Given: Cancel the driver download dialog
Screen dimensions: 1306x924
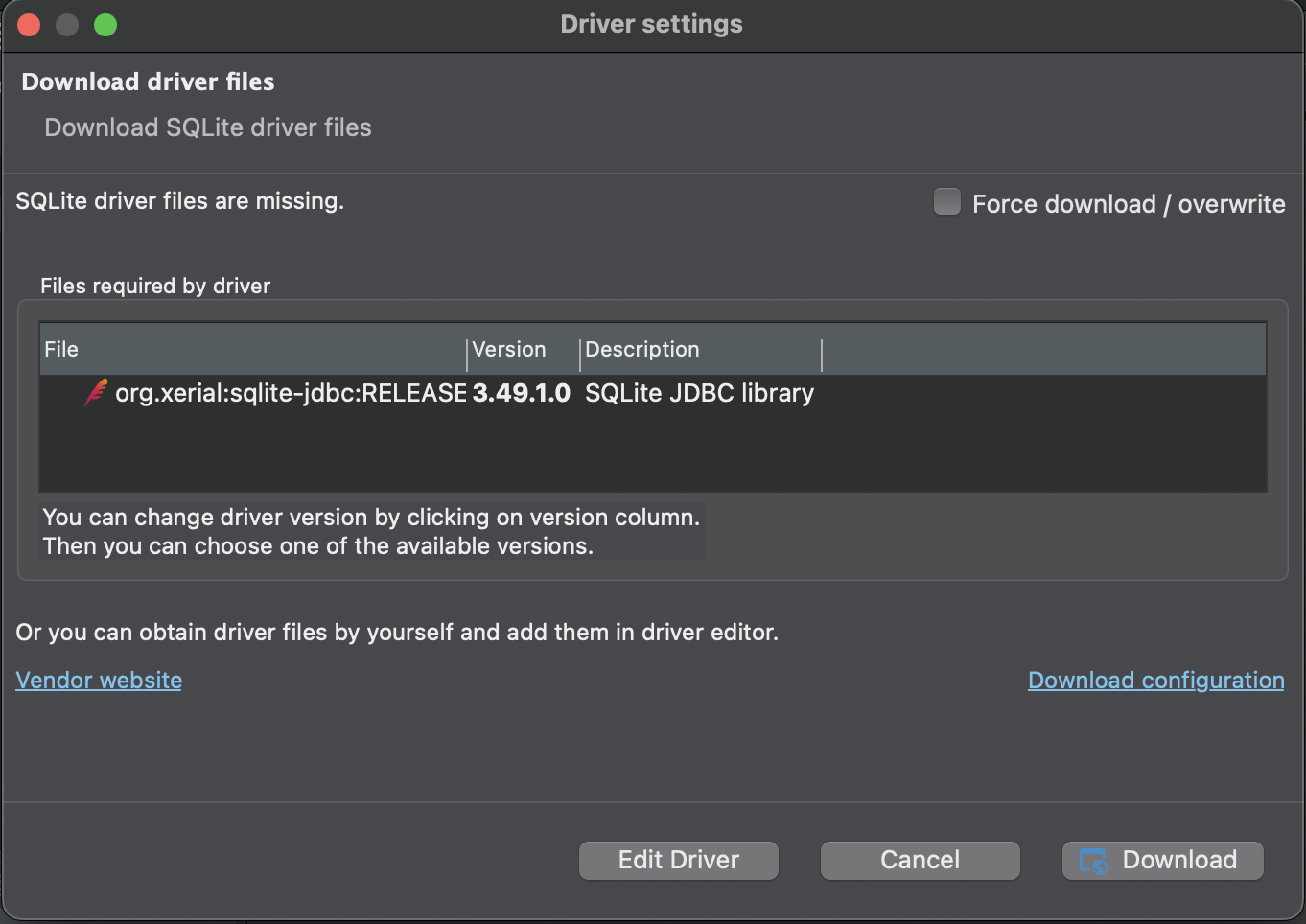Looking at the screenshot, I should pos(920,861).
